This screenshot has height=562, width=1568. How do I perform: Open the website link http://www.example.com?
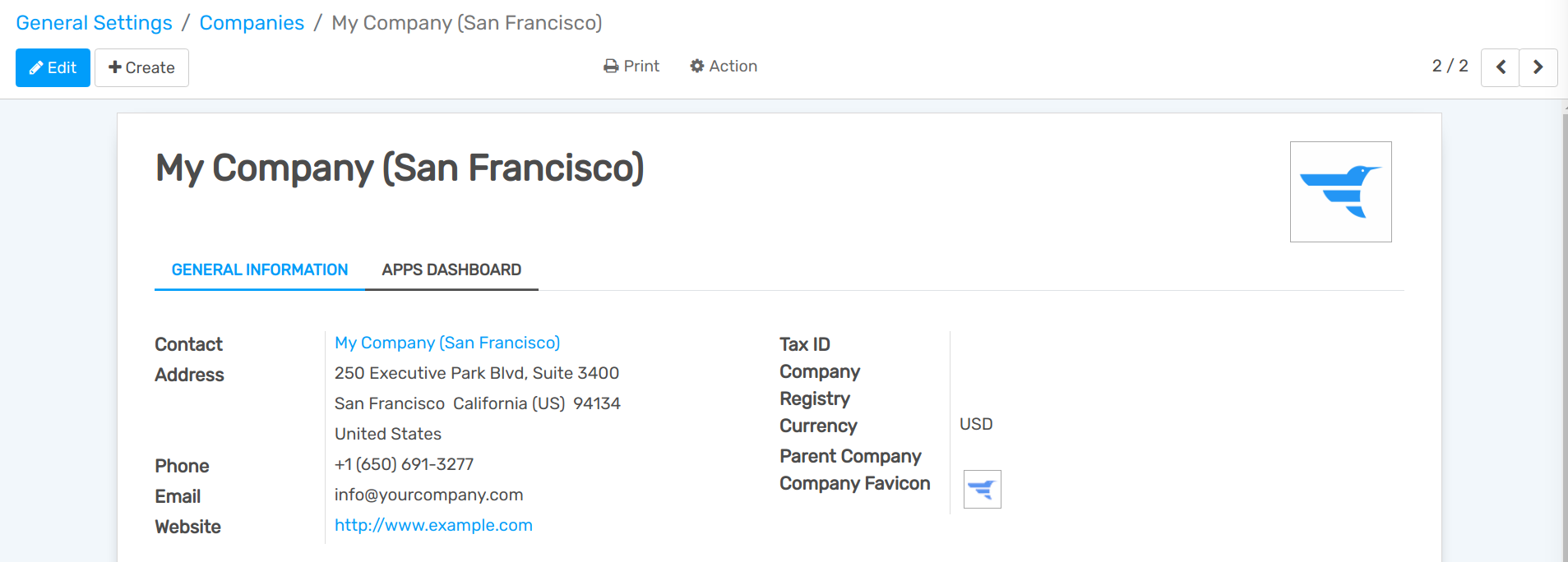click(x=433, y=525)
